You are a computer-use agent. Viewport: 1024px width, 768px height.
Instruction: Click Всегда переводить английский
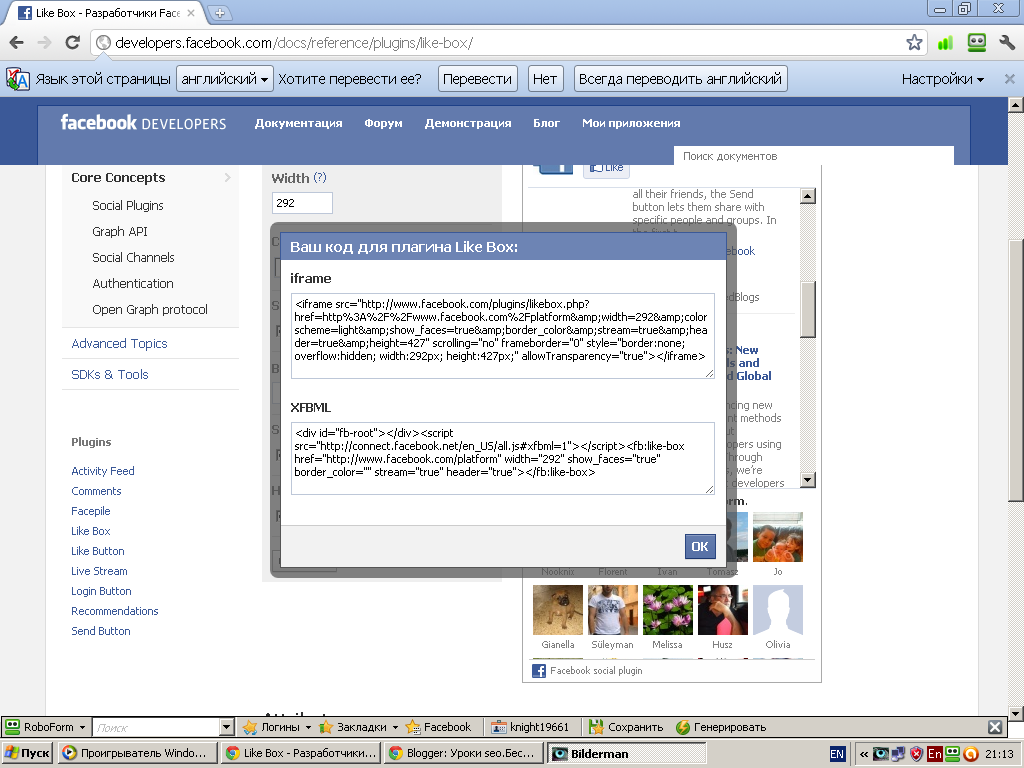click(680, 79)
